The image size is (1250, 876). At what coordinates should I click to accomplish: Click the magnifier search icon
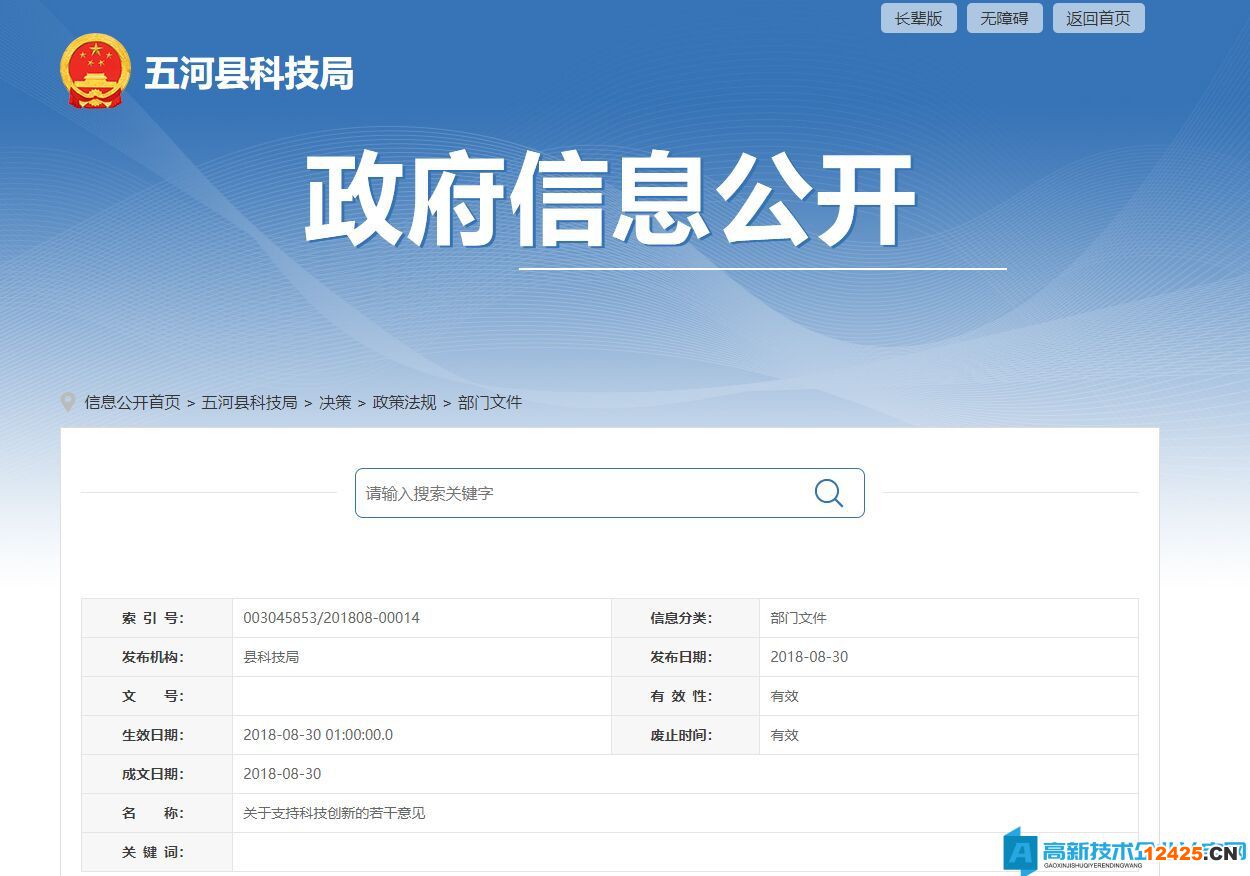coord(828,493)
